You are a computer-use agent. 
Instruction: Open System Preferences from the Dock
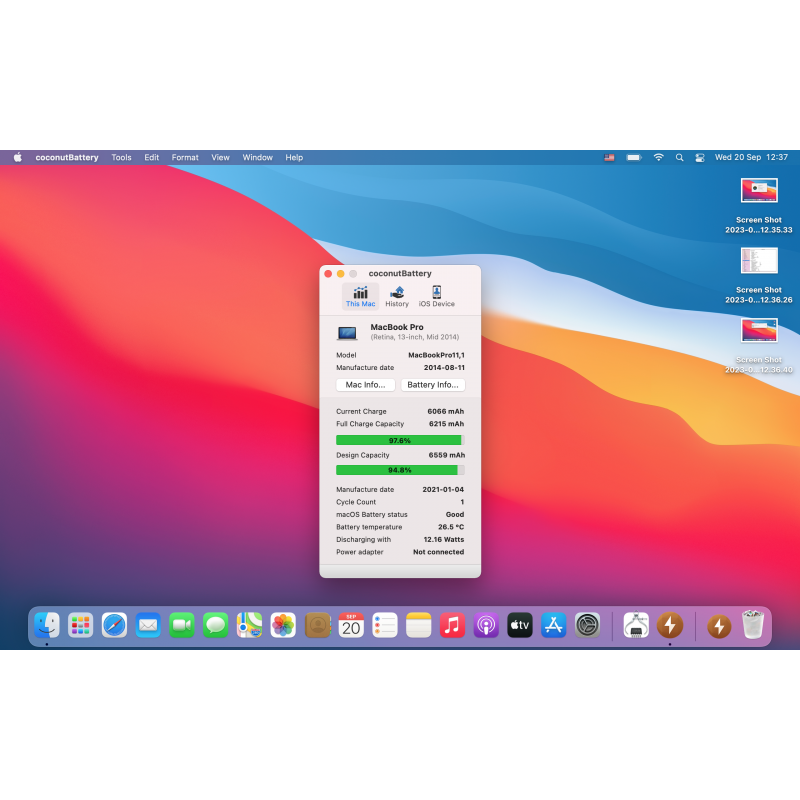point(588,626)
